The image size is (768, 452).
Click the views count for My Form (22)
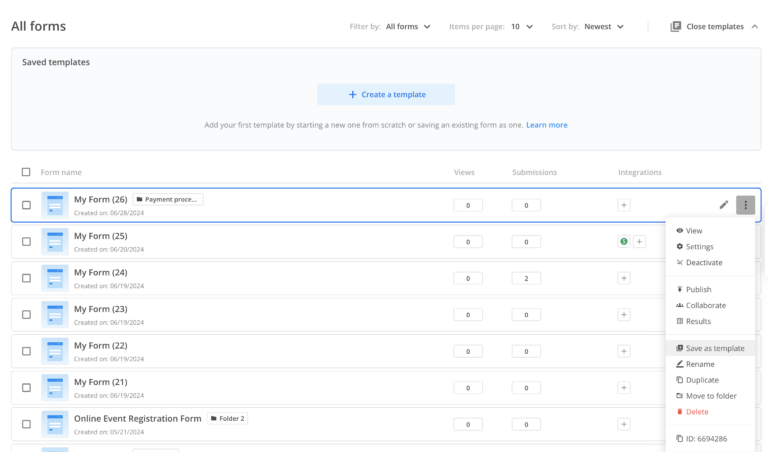coord(468,351)
